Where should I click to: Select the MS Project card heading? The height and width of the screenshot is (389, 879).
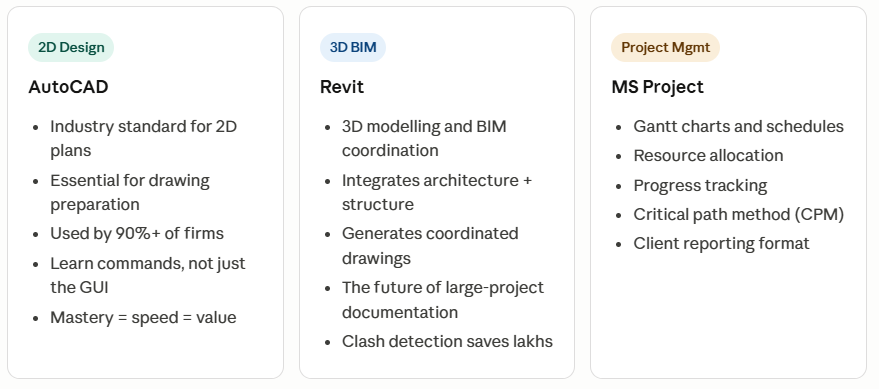658,87
